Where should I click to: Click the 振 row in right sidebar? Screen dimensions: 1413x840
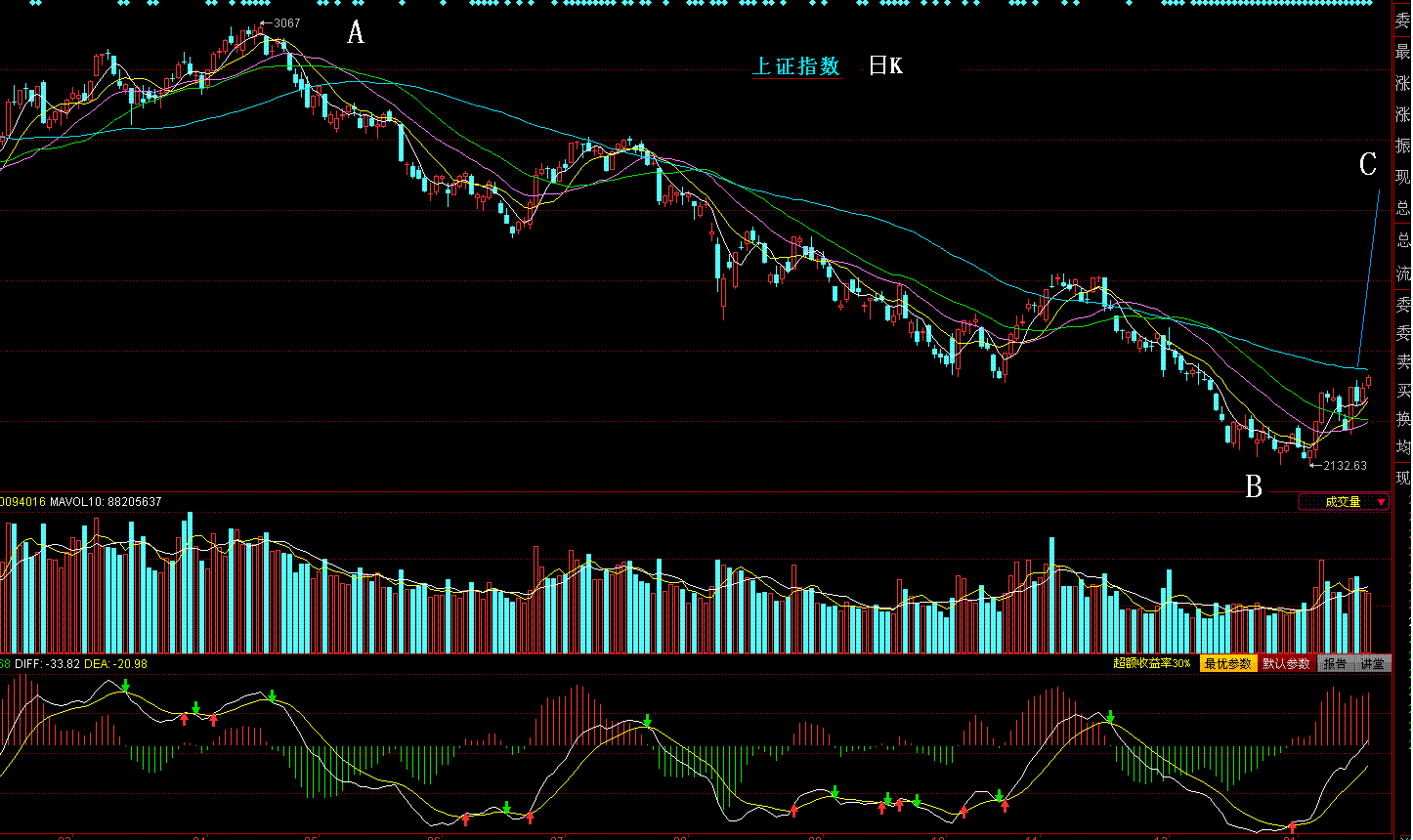pos(1402,146)
